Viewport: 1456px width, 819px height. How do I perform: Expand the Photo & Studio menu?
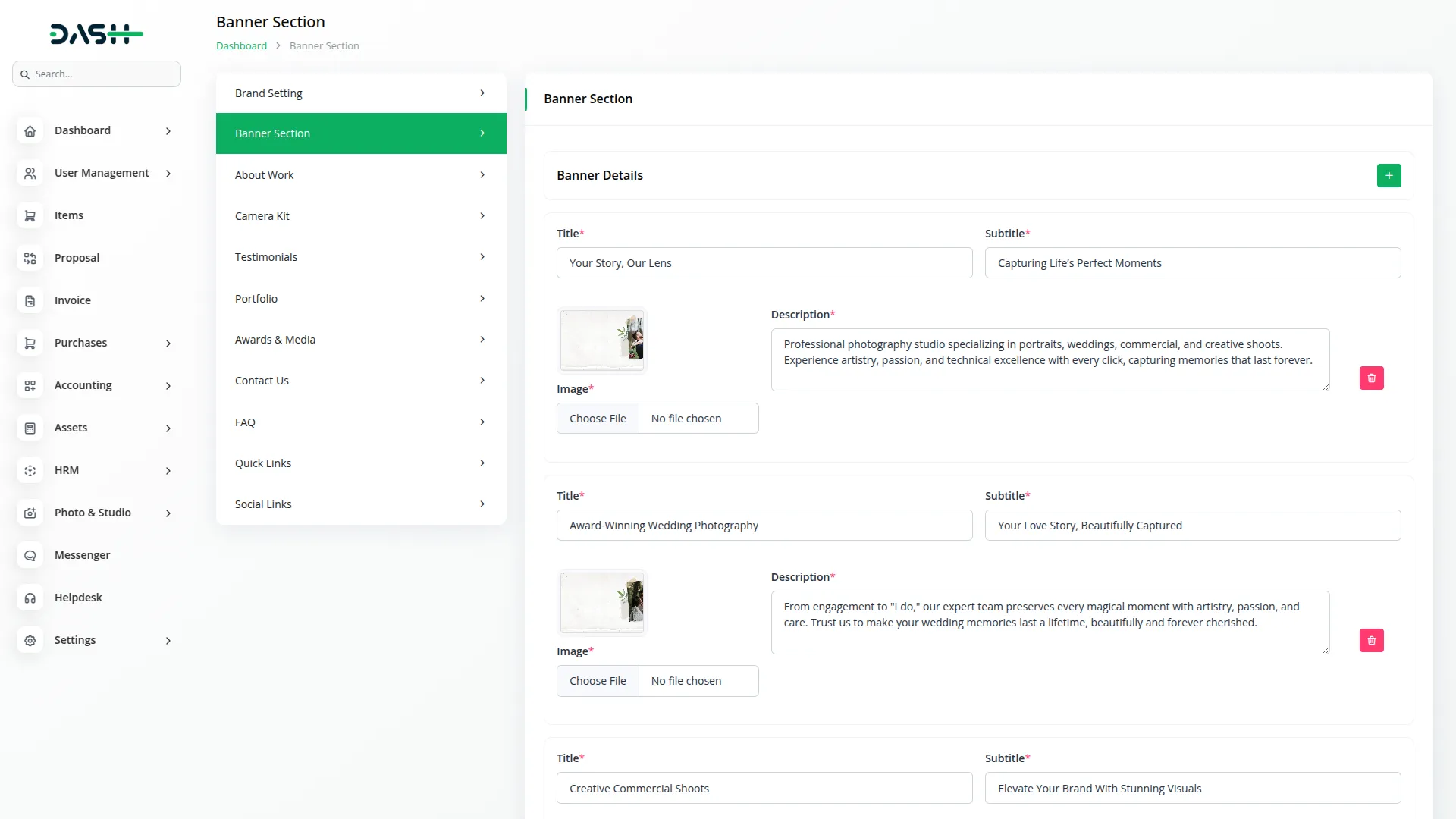point(168,513)
